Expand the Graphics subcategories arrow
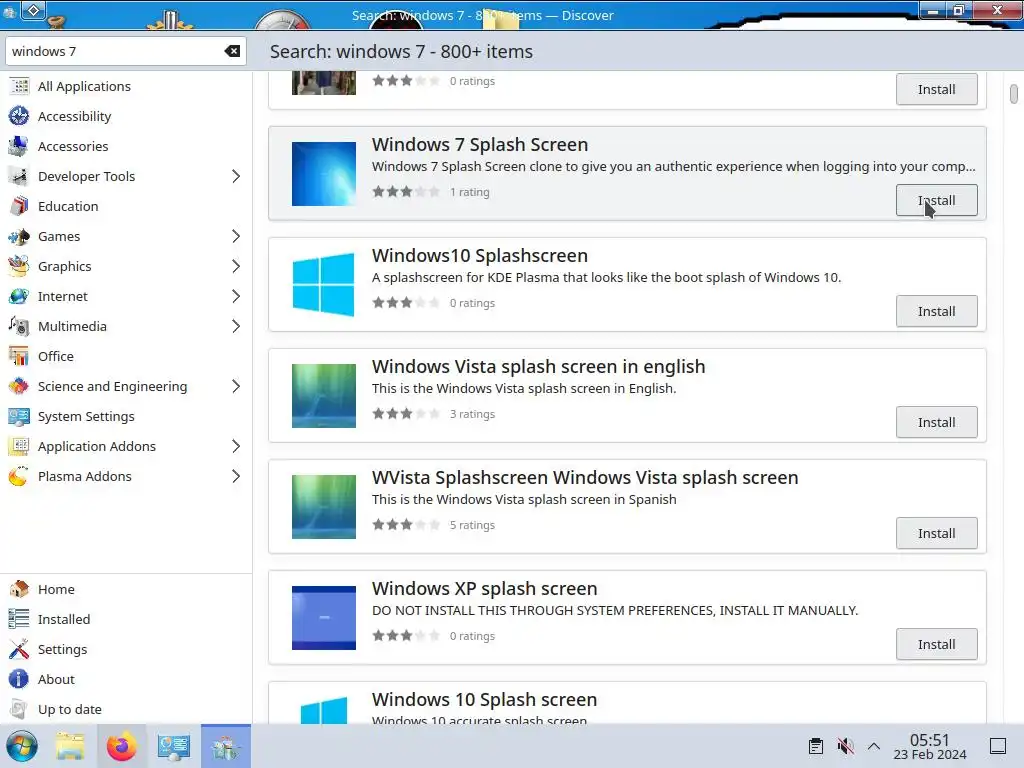The height and width of the screenshot is (768, 1024). [236, 266]
